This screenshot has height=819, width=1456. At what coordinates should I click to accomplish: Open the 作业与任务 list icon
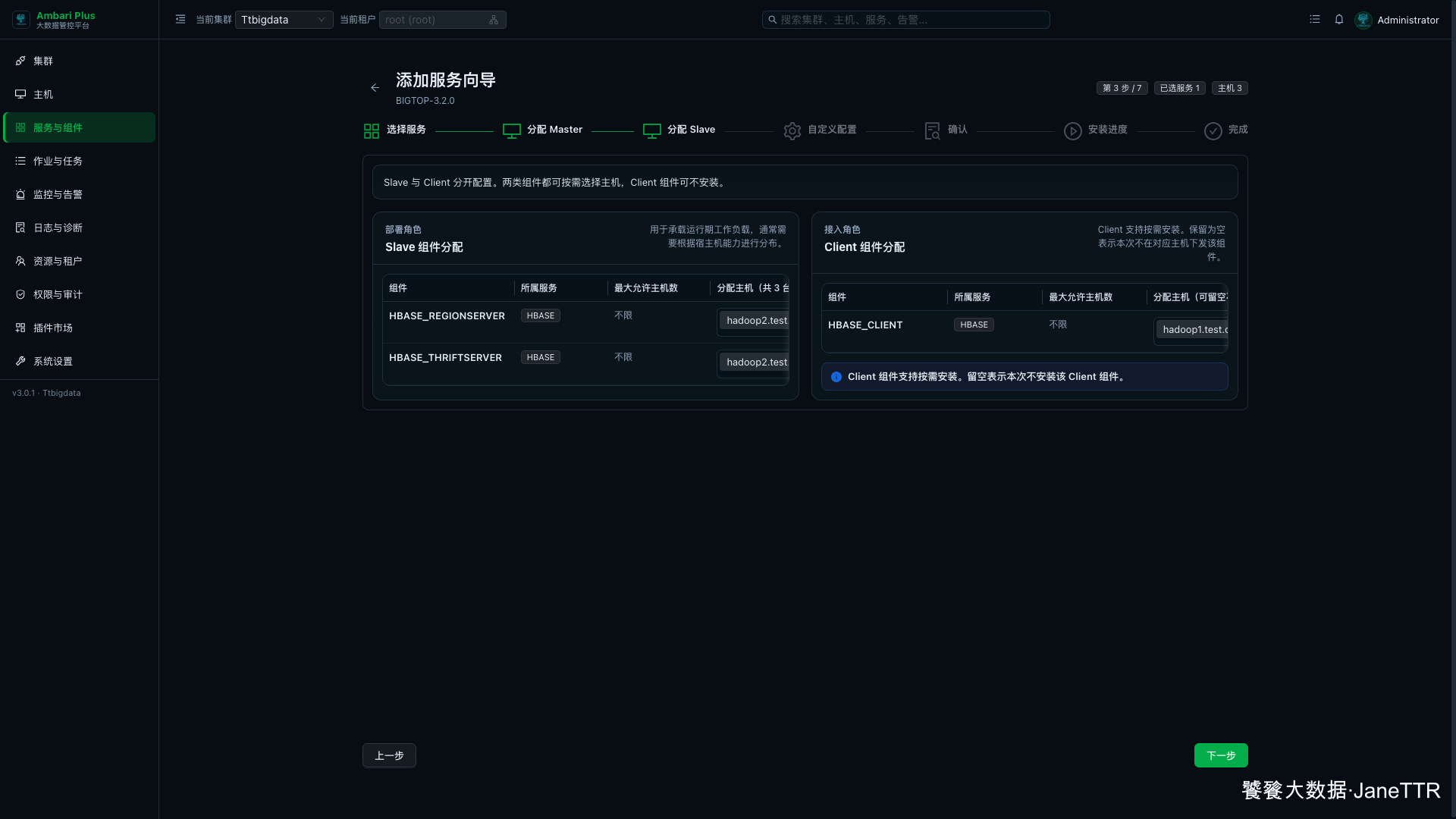coord(20,161)
